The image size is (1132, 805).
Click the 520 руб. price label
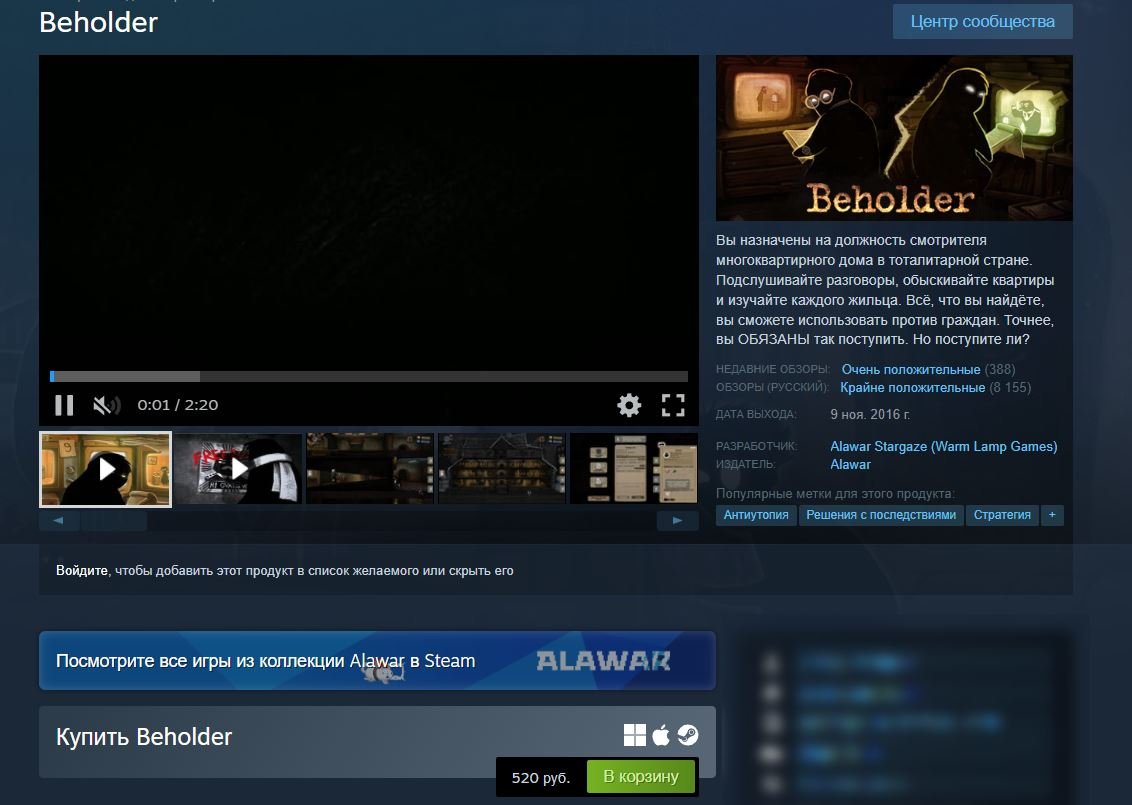coord(541,778)
